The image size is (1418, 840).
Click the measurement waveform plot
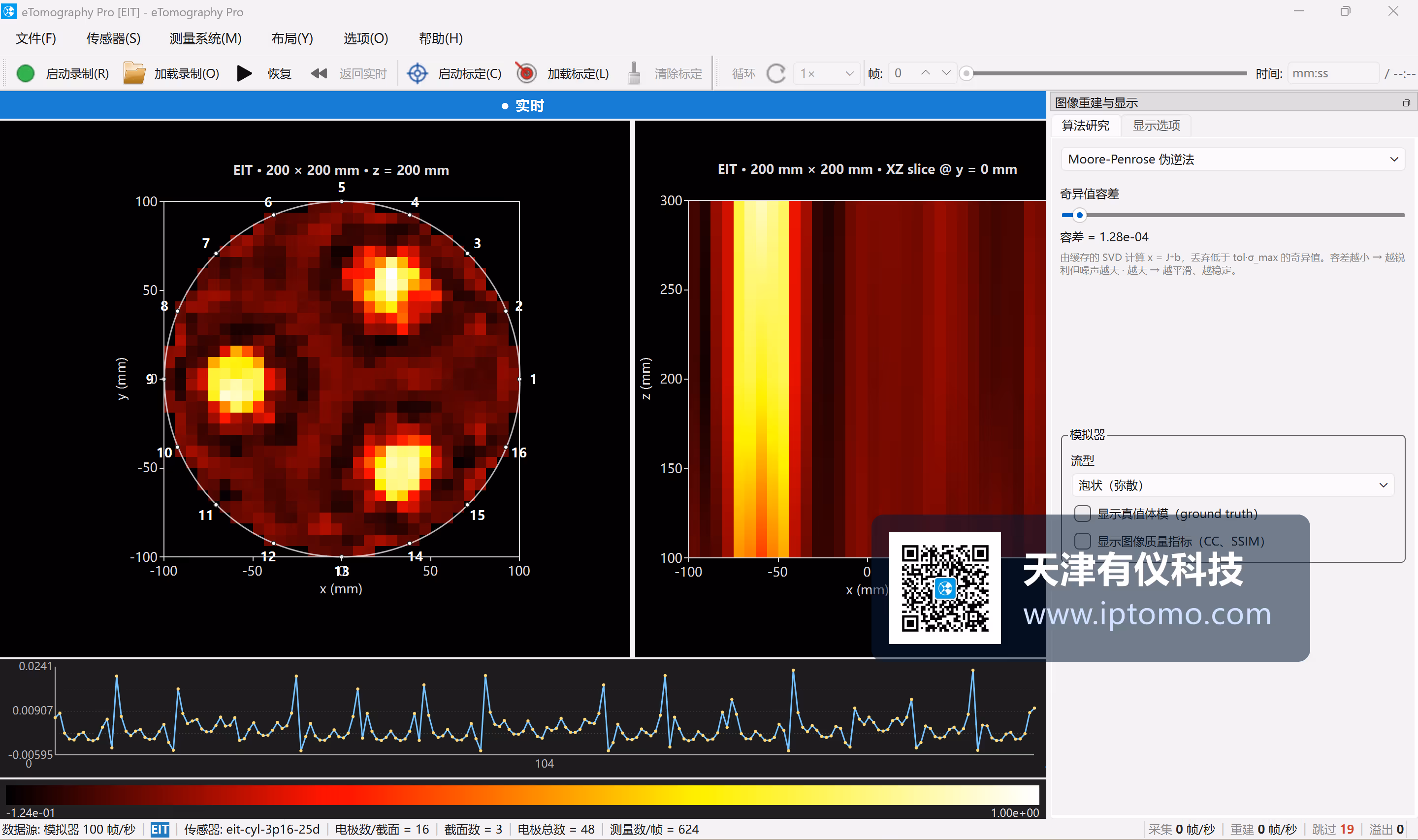tap(545, 711)
